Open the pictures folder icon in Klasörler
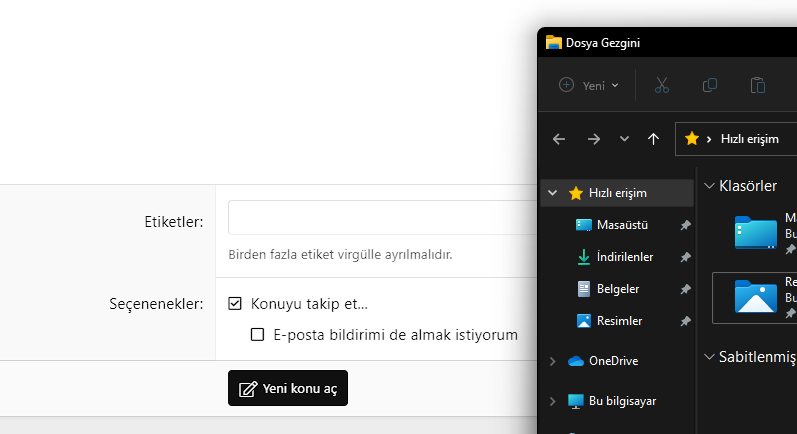Screen dimensions: 797x434 coord(755,297)
